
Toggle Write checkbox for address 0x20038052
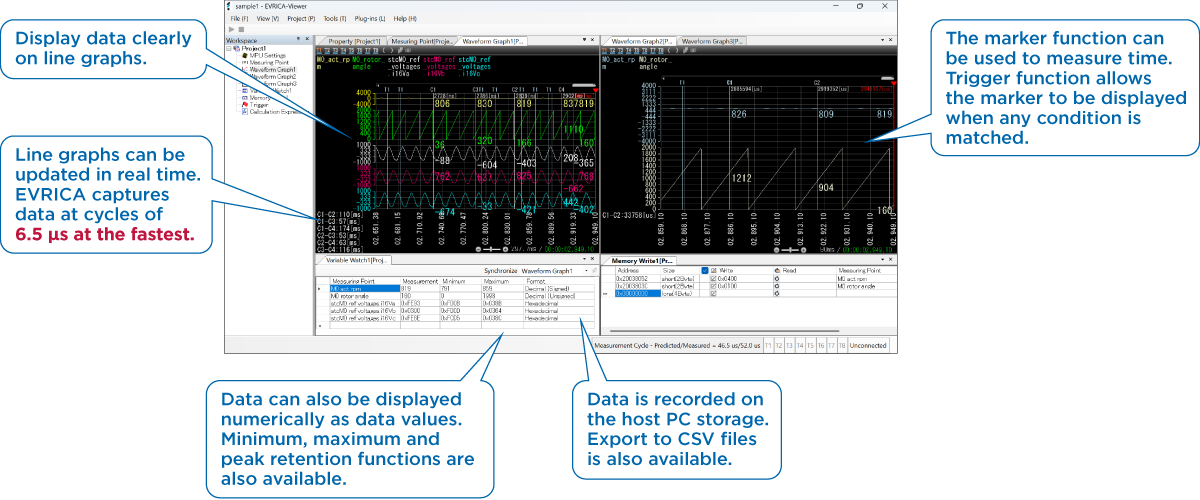pos(713,279)
